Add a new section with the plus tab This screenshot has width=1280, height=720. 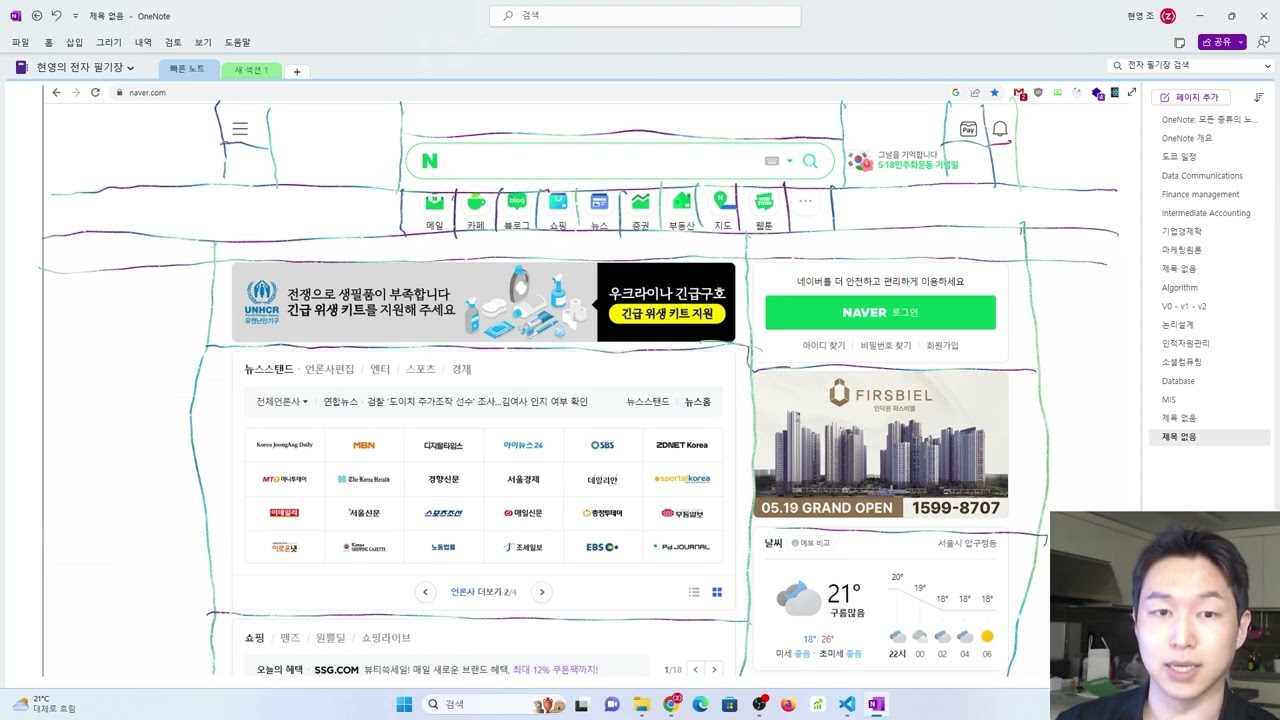click(297, 71)
